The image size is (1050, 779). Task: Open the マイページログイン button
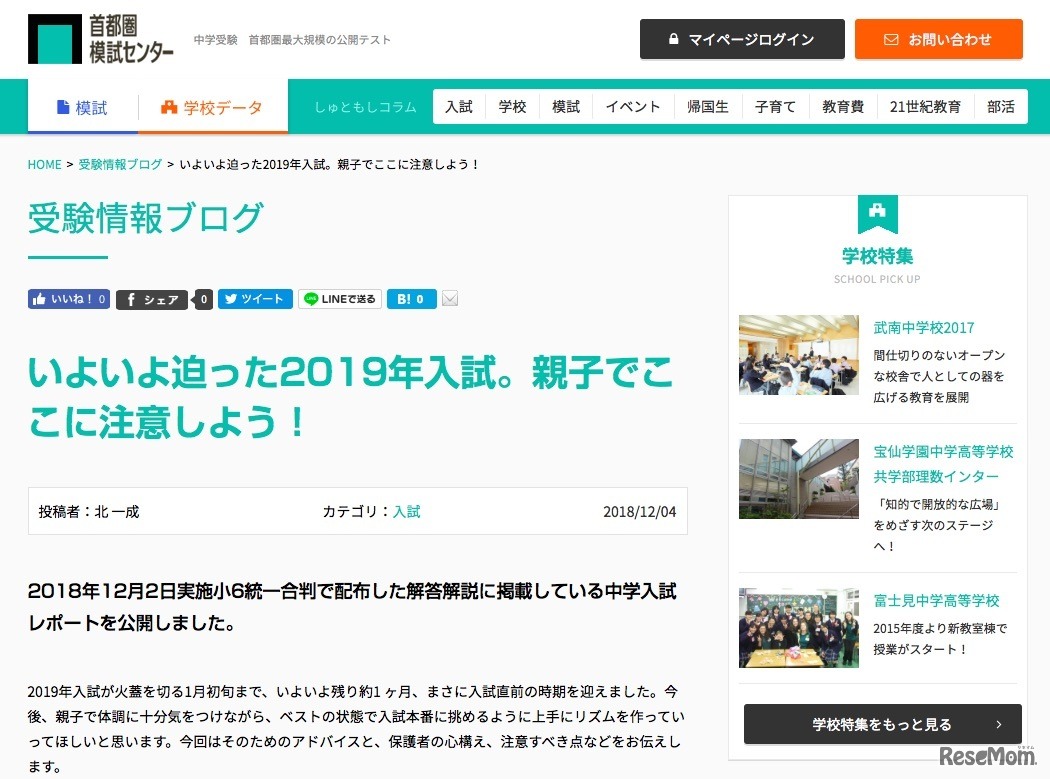742,40
